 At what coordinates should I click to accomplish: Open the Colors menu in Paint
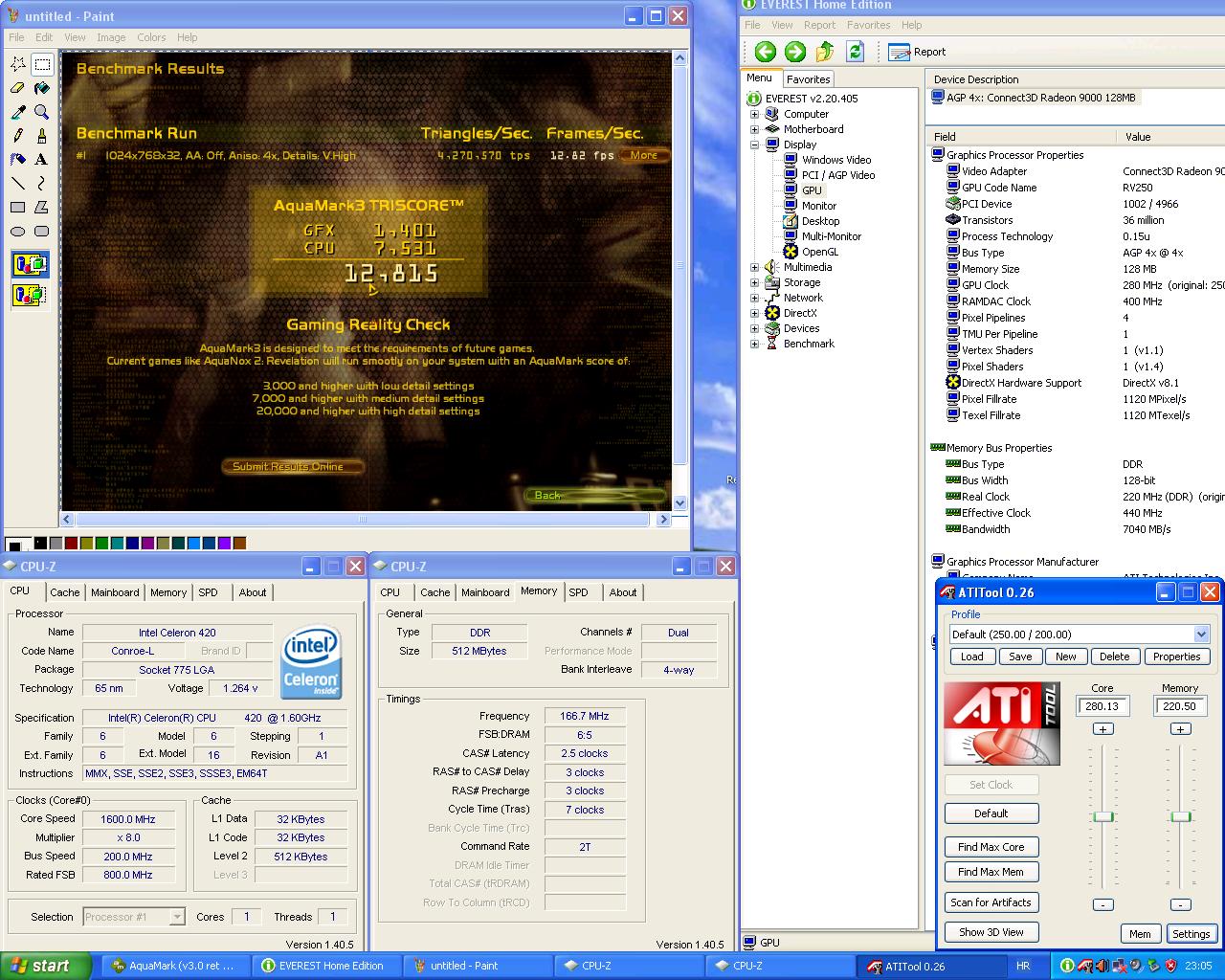(x=151, y=37)
